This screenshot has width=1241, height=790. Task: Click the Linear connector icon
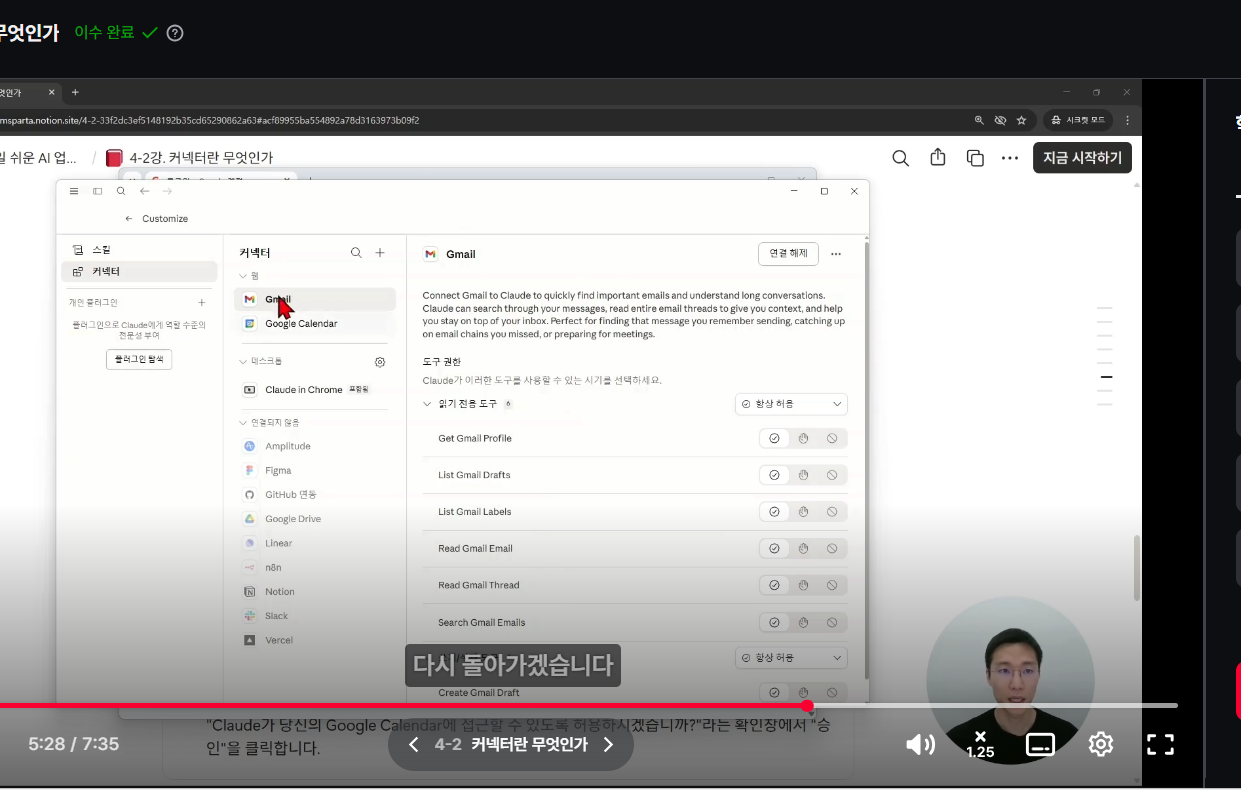click(x=250, y=543)
